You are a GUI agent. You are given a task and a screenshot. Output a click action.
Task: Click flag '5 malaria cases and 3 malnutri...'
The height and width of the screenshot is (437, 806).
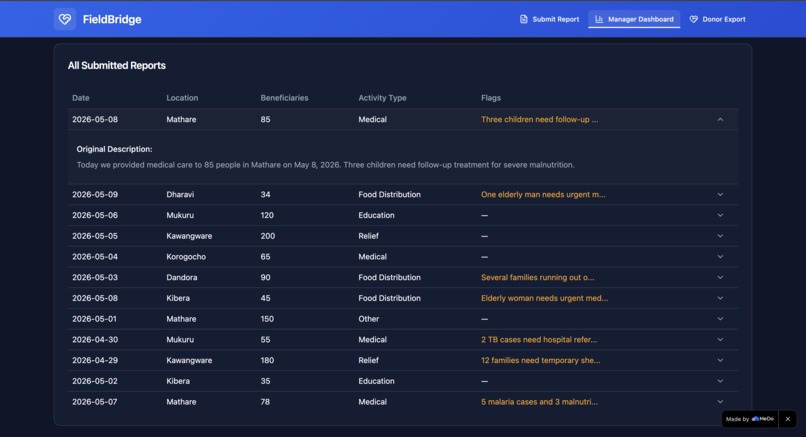coord(540,402)
